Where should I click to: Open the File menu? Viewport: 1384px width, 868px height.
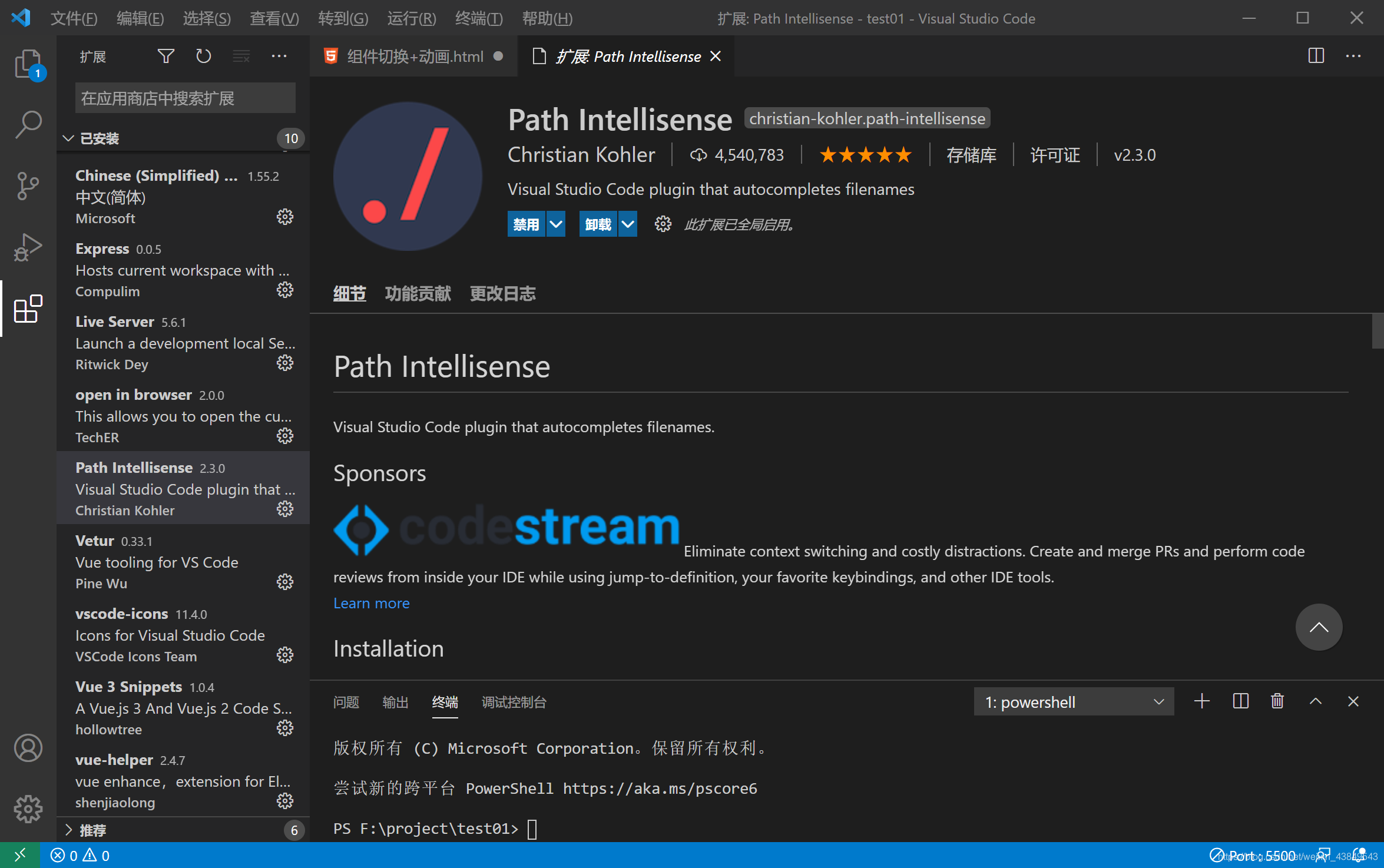click(x=74, y=18)
